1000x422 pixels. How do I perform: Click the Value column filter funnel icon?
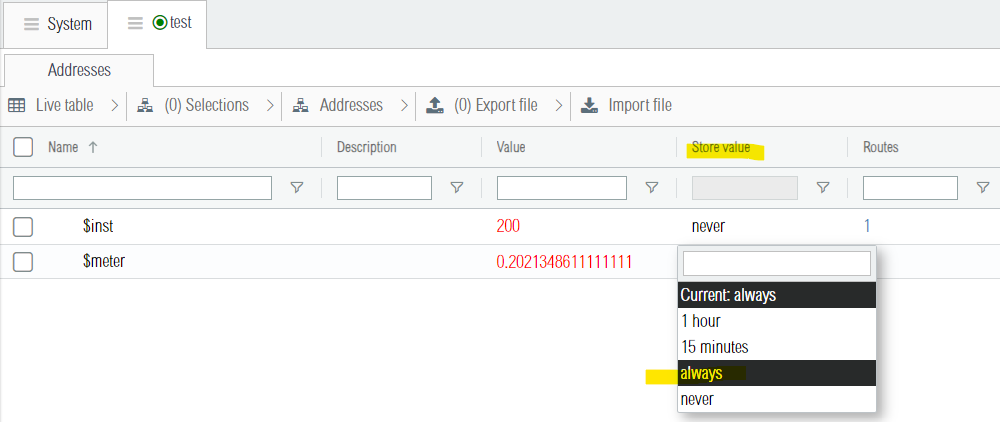tap(652, 188)
